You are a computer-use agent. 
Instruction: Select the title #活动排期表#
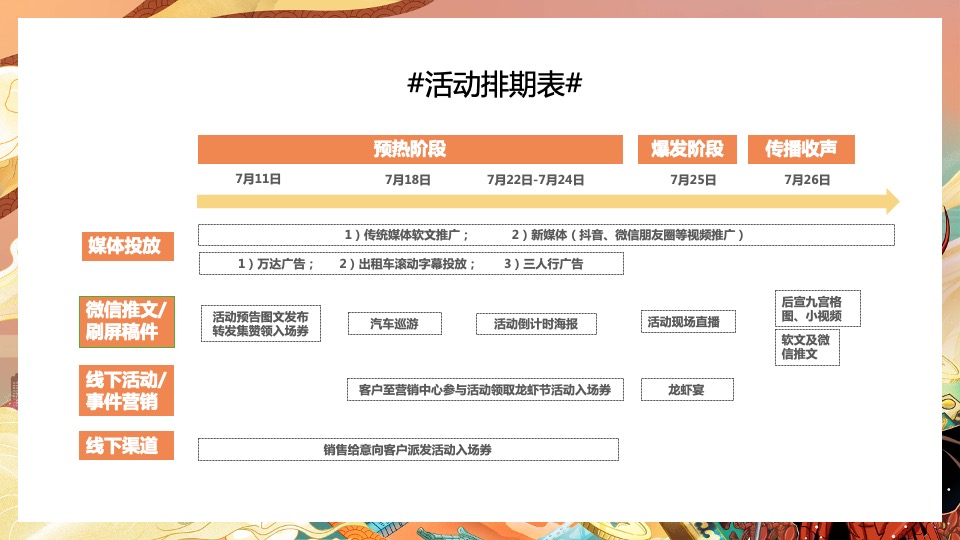[x=495, y=84]
